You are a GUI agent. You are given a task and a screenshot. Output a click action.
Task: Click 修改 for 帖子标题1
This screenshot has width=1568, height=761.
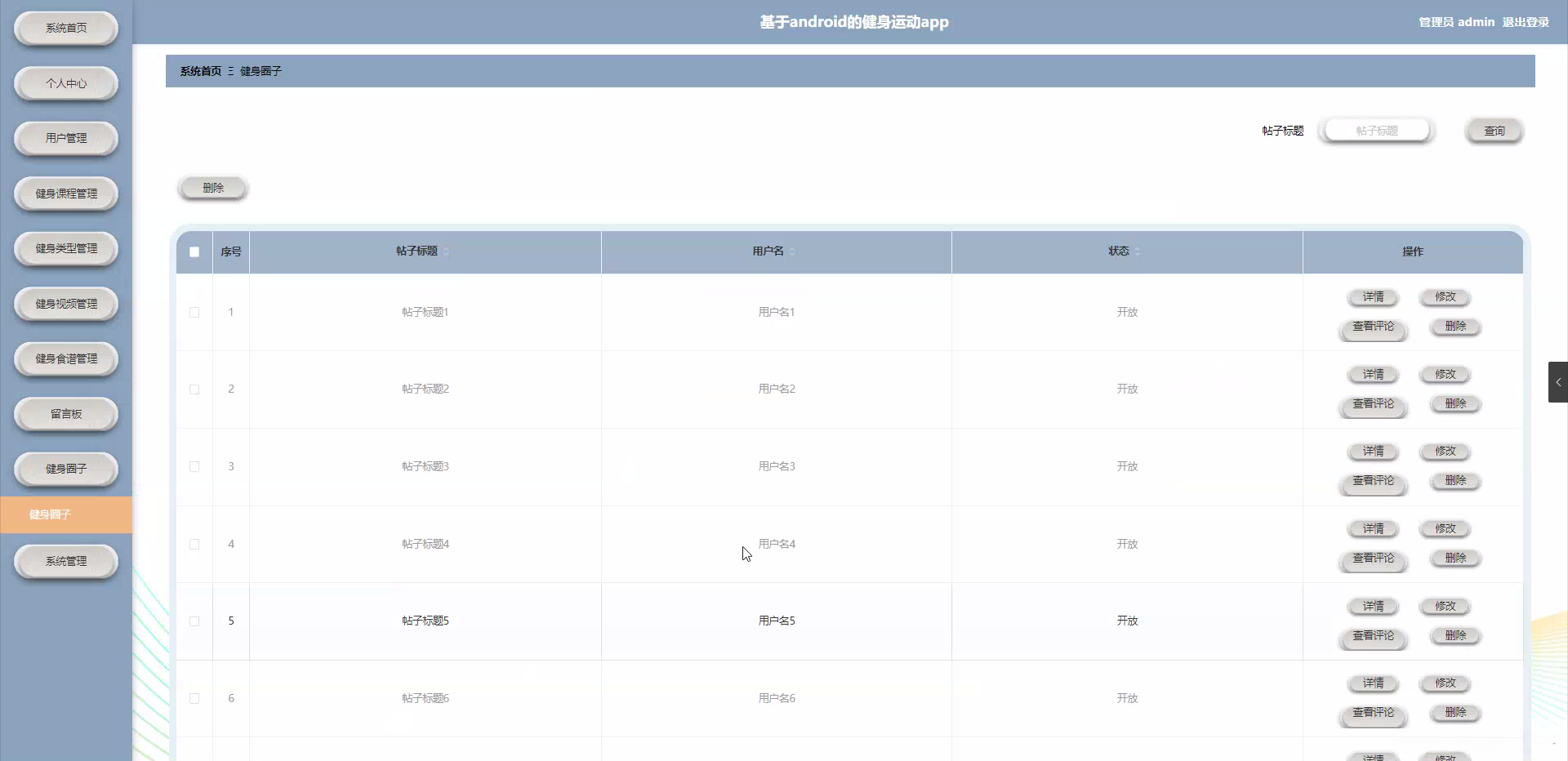point(1445,297)
